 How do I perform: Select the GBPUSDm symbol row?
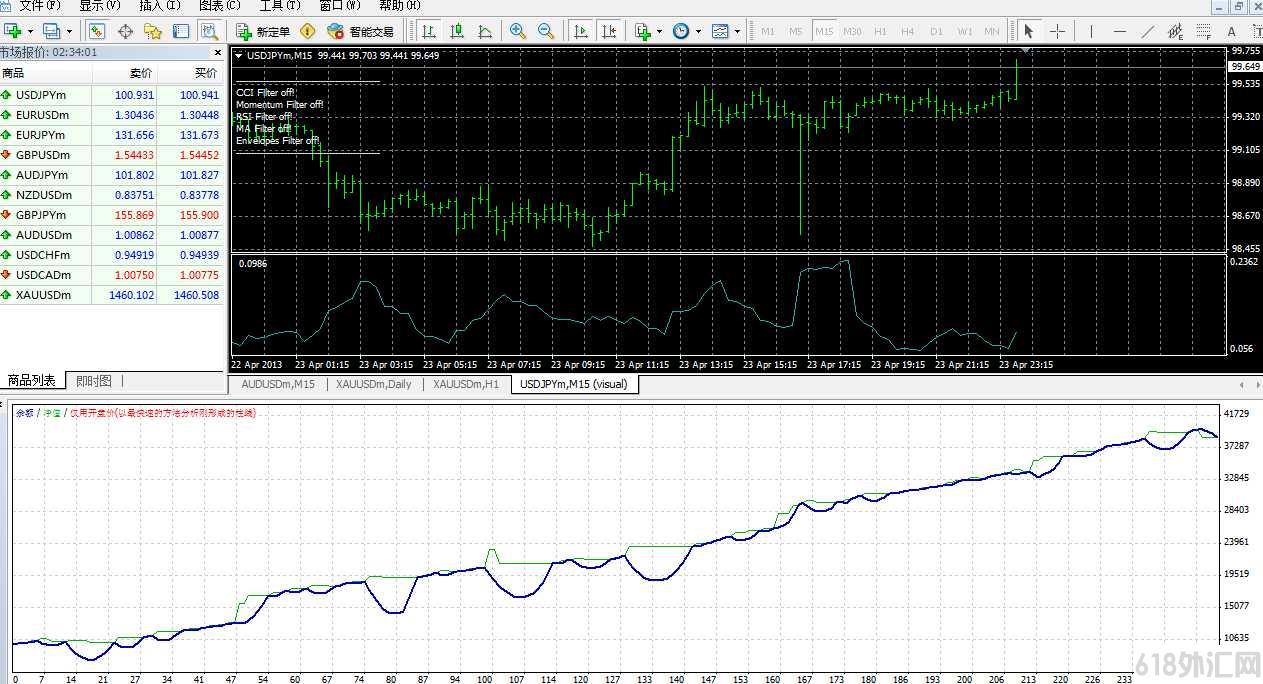113,155
